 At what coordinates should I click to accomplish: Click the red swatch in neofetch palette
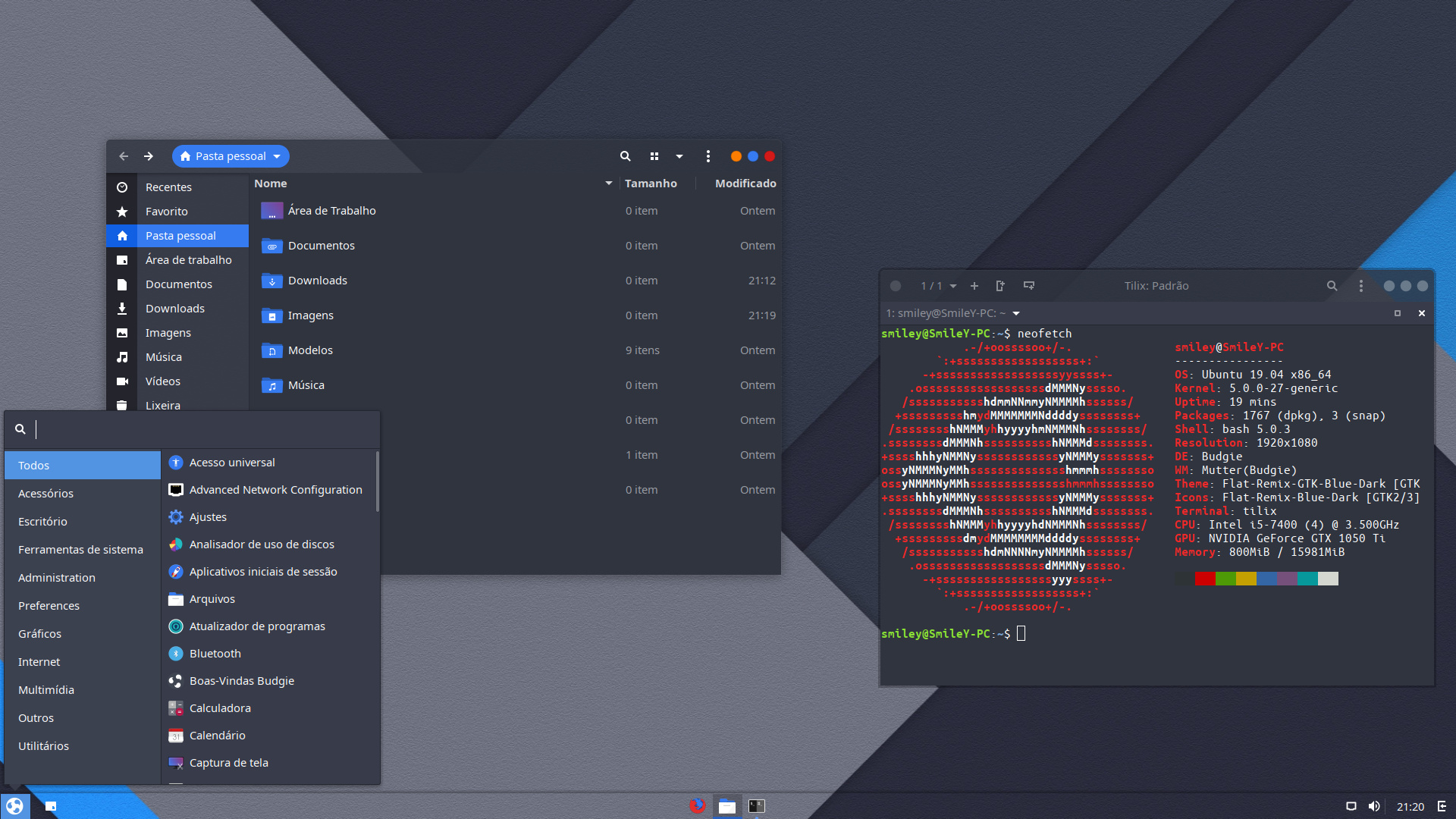[x=1204, y=579]
